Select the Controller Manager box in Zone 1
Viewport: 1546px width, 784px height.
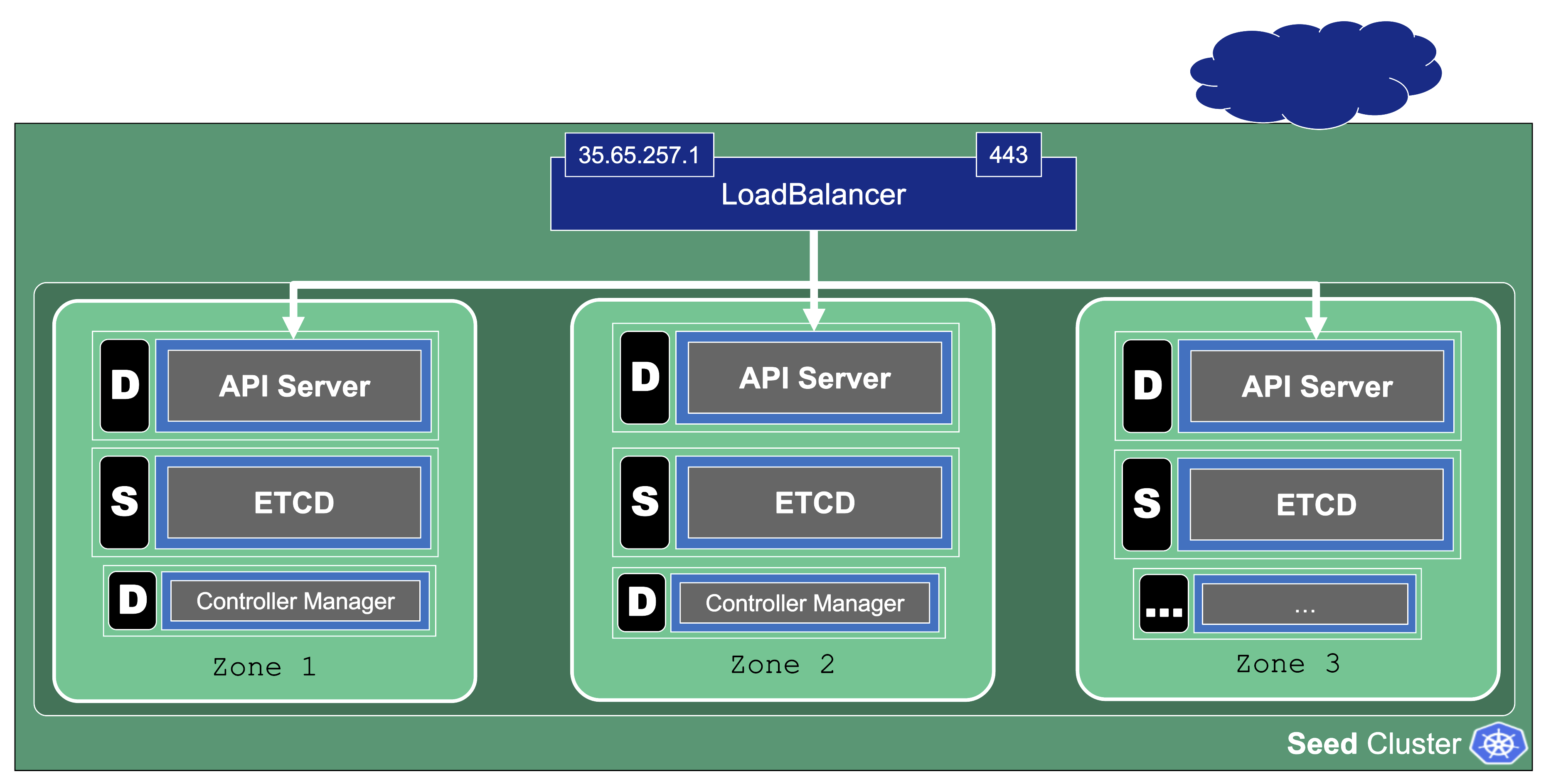click(295, 601)
